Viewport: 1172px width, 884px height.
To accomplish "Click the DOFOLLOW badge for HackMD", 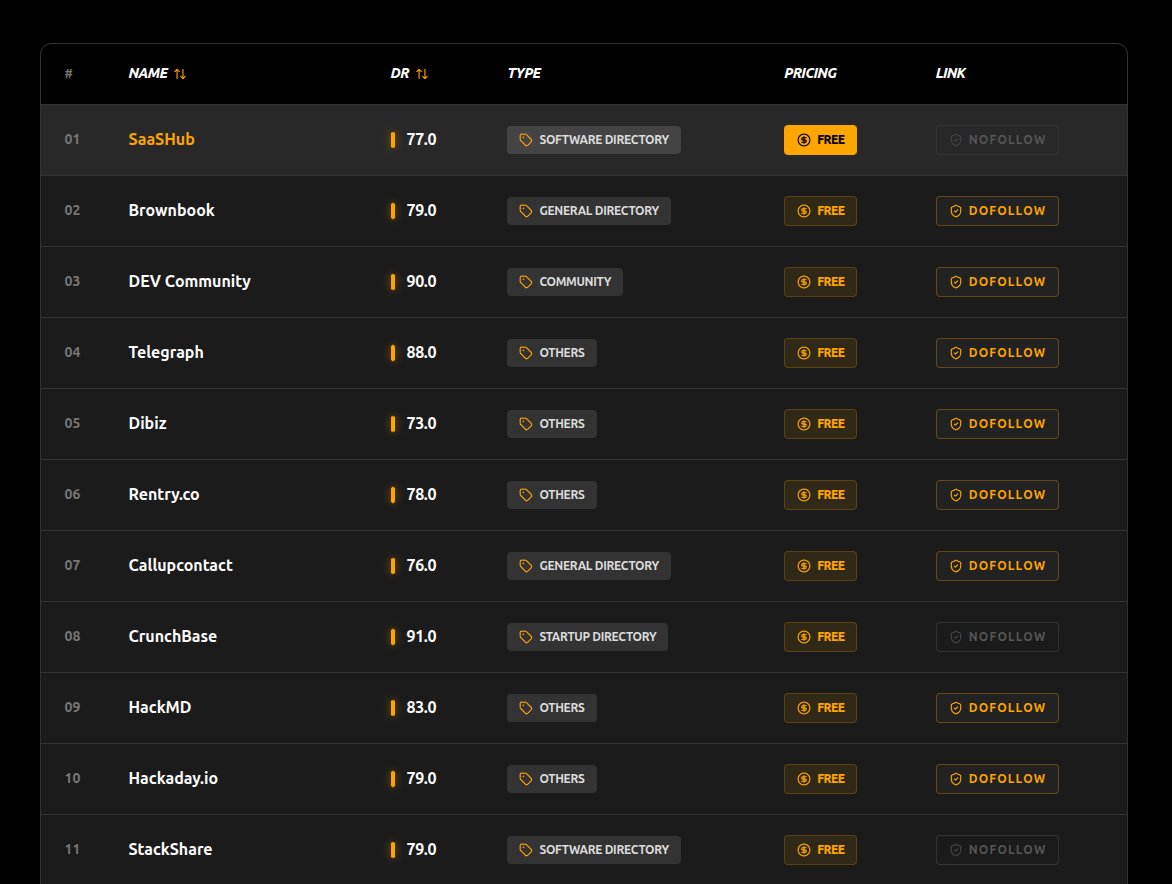I will point(997,708).
